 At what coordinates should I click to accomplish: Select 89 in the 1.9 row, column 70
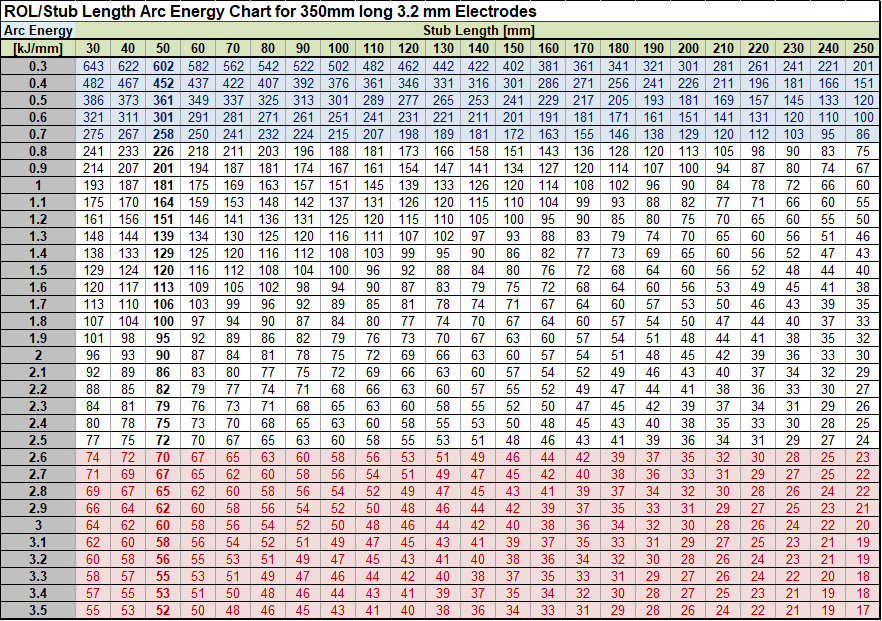click(233, 338)
